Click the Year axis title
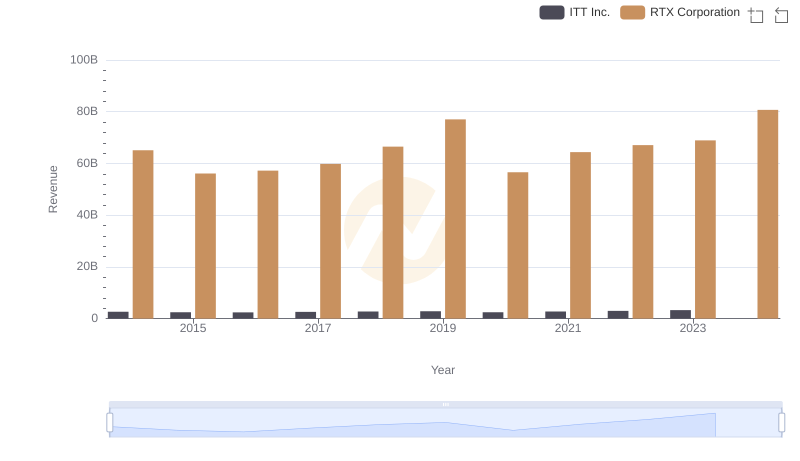The image size is (800, 461). 443,370
